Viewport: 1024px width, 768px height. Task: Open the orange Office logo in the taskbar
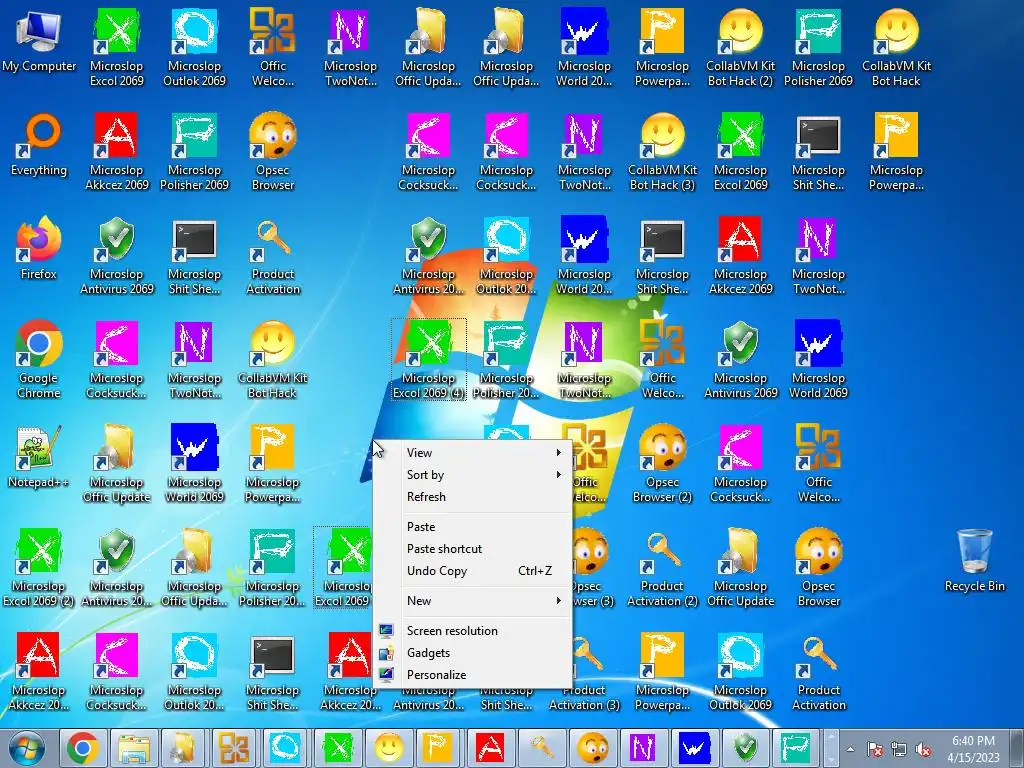coord(236,748)
